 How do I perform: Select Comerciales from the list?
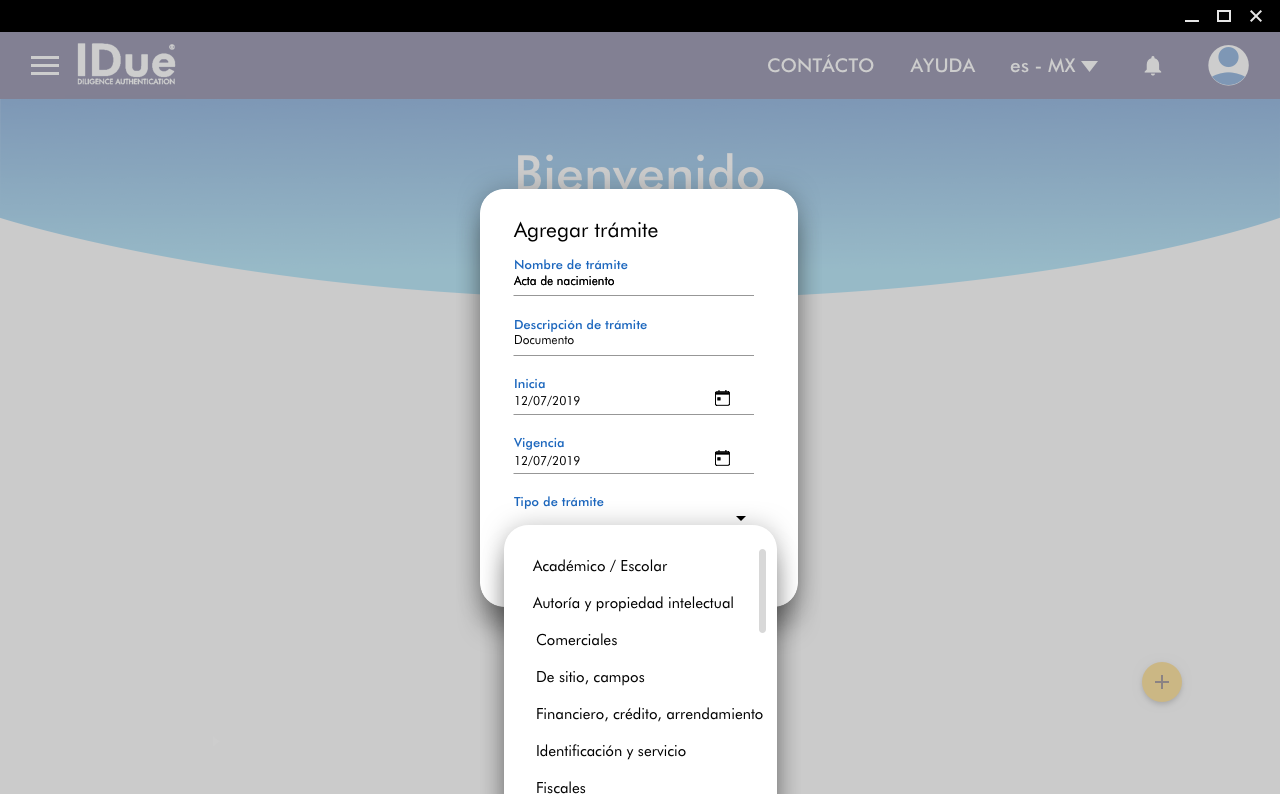(x=577, y=640)
